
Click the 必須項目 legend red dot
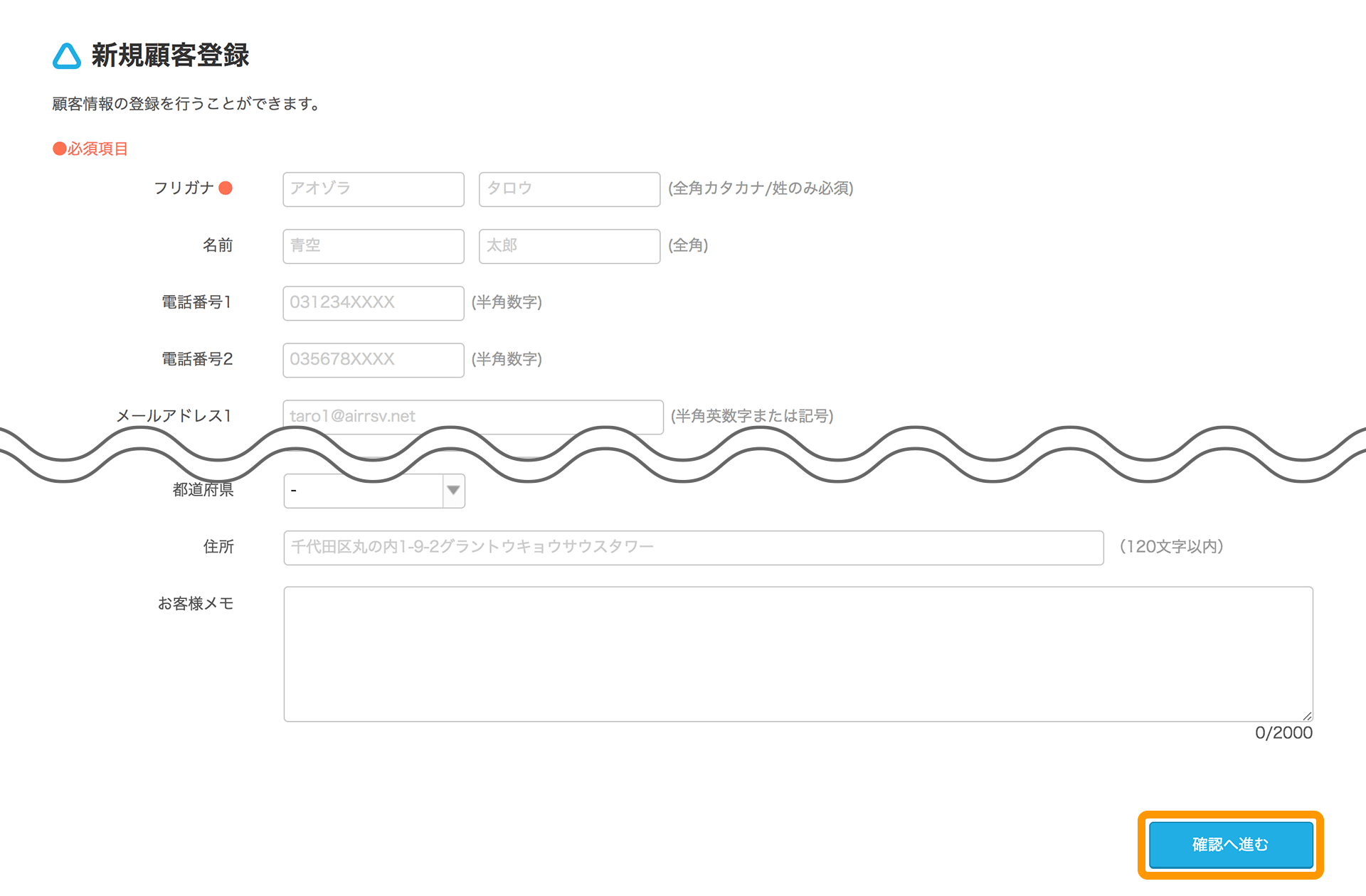tap(60, 149)
